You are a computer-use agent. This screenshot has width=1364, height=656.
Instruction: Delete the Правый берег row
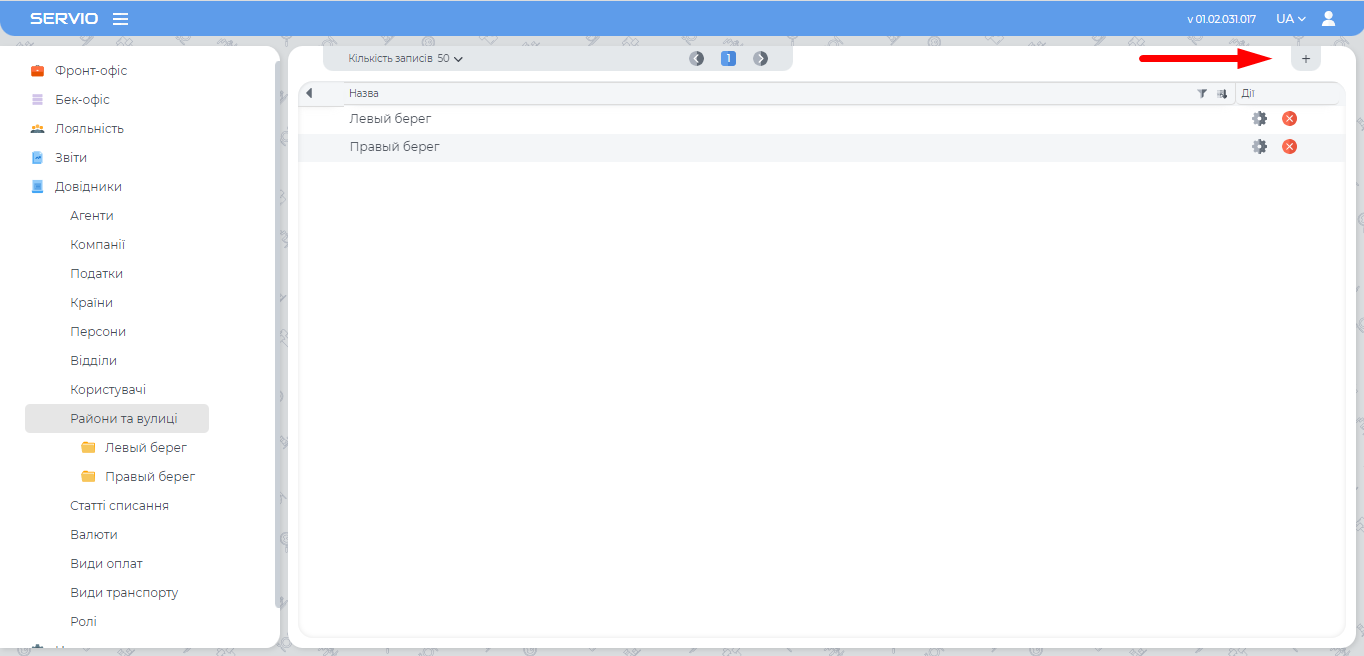click(1289, 147)
